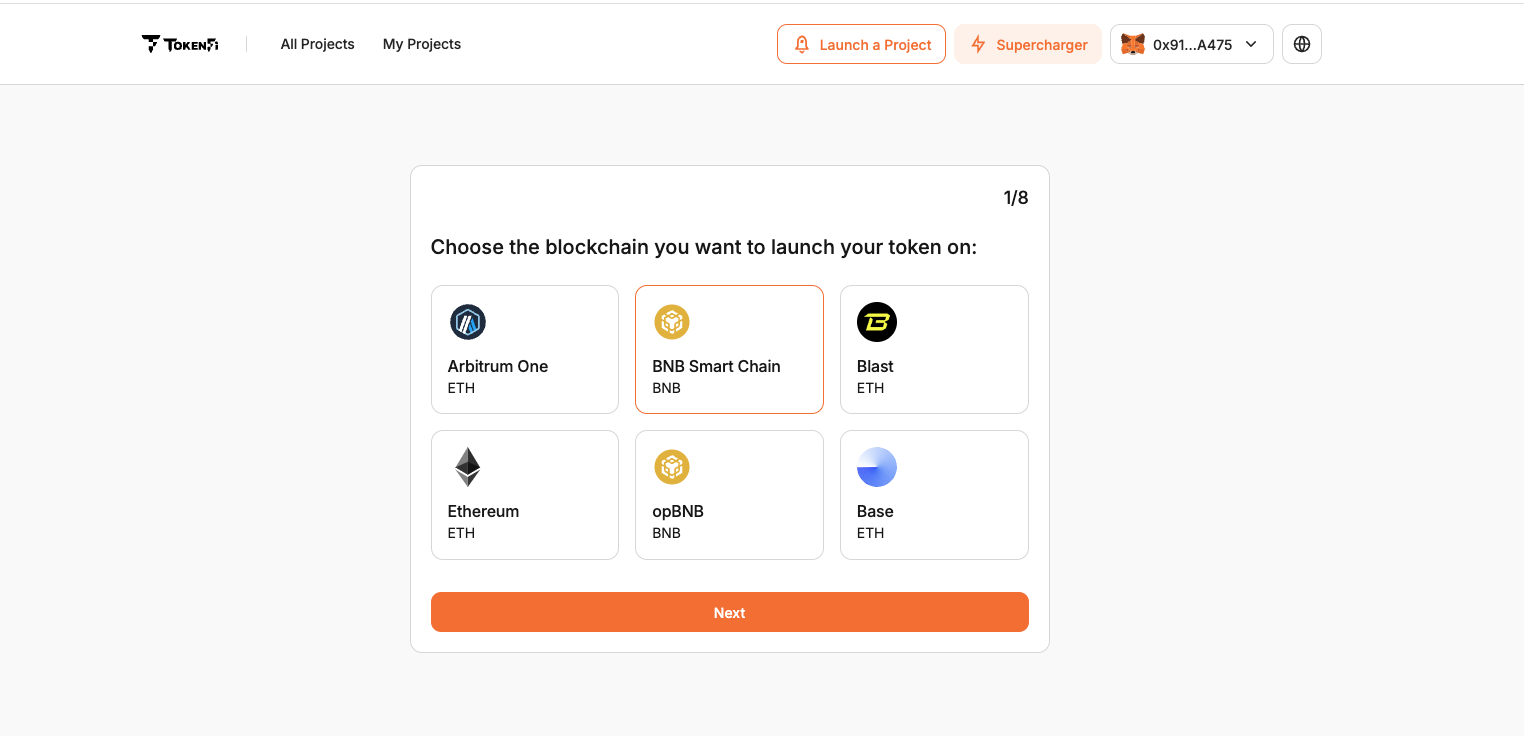Screen dimensions: 1524x736
Task: Navigate to All Projects
Action: tap(317, 44)
